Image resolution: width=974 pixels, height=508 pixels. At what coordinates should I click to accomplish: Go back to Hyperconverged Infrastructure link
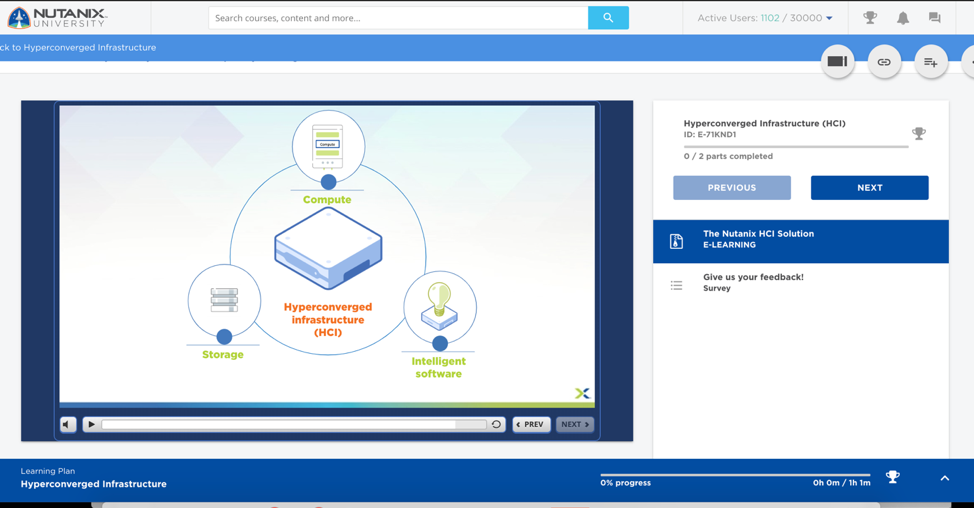(78, 47)
